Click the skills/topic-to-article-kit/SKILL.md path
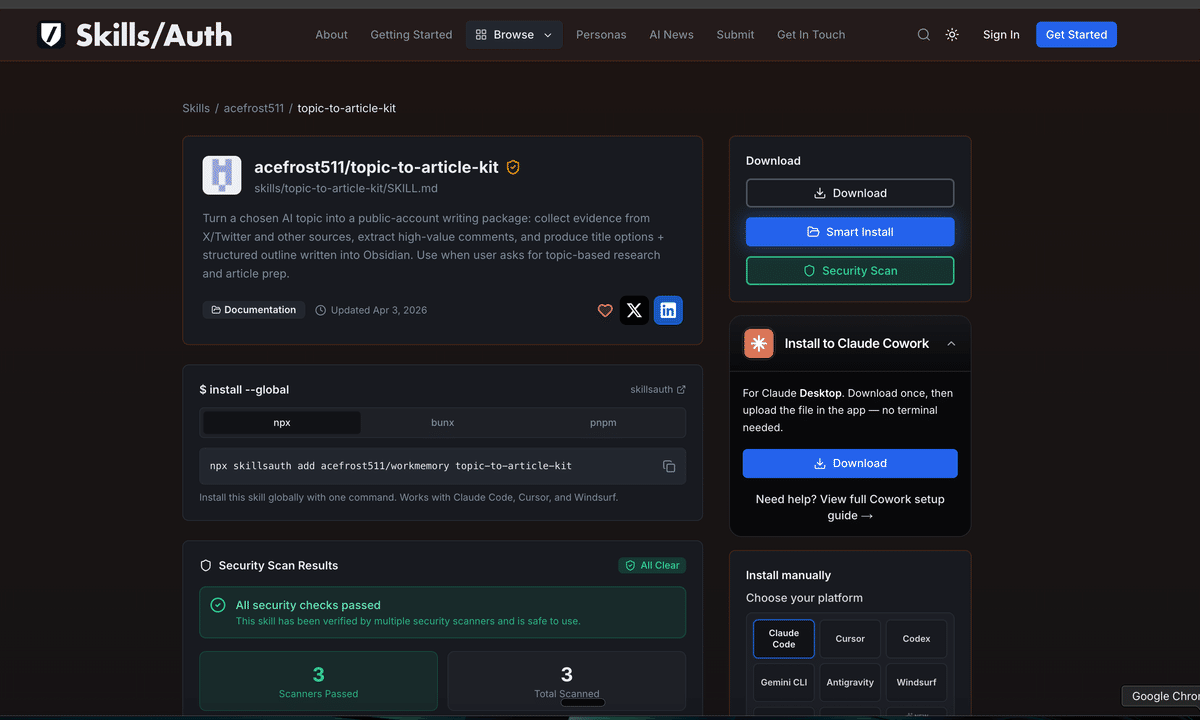 (x=346, y=188)
